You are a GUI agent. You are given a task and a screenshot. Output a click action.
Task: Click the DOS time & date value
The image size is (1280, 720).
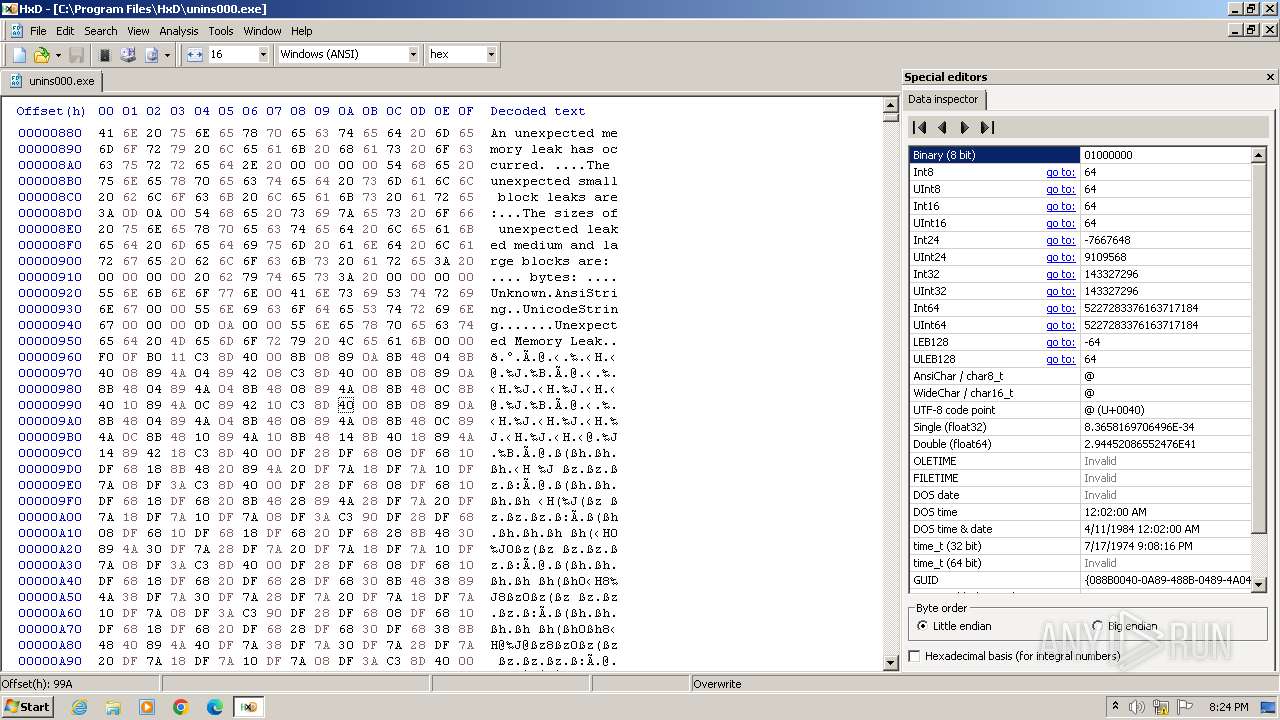(1166, 529)
